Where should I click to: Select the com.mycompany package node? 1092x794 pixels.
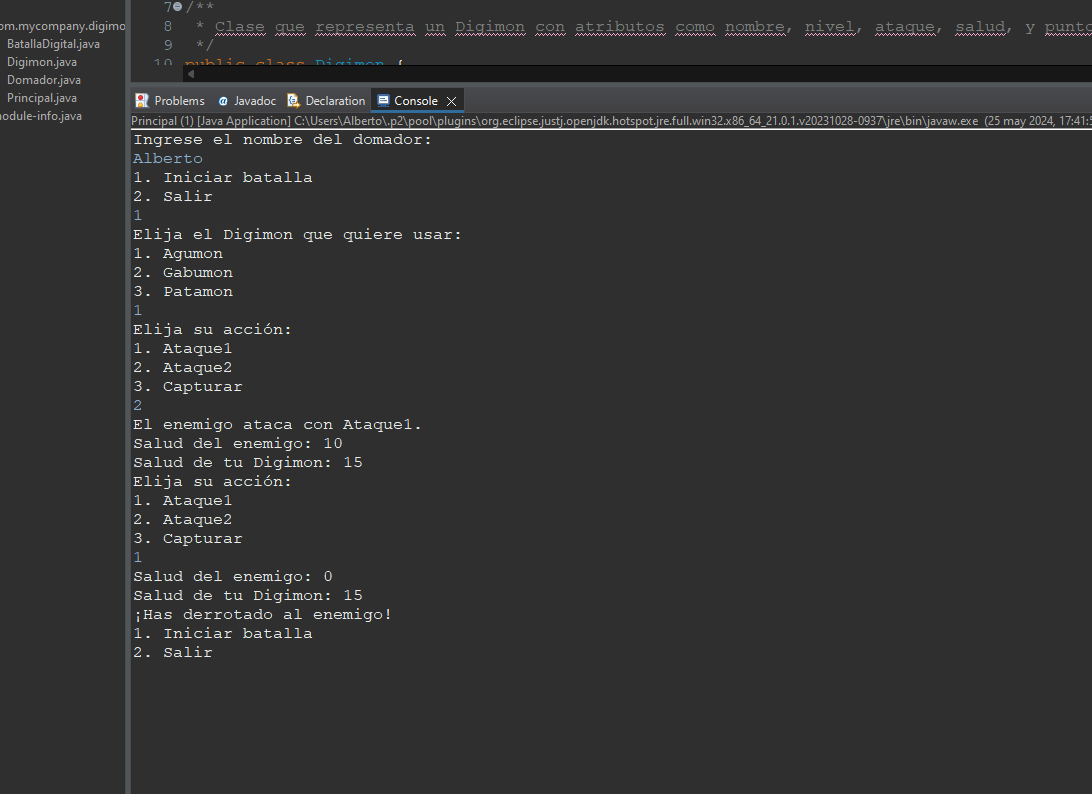(x=62, y=26)
